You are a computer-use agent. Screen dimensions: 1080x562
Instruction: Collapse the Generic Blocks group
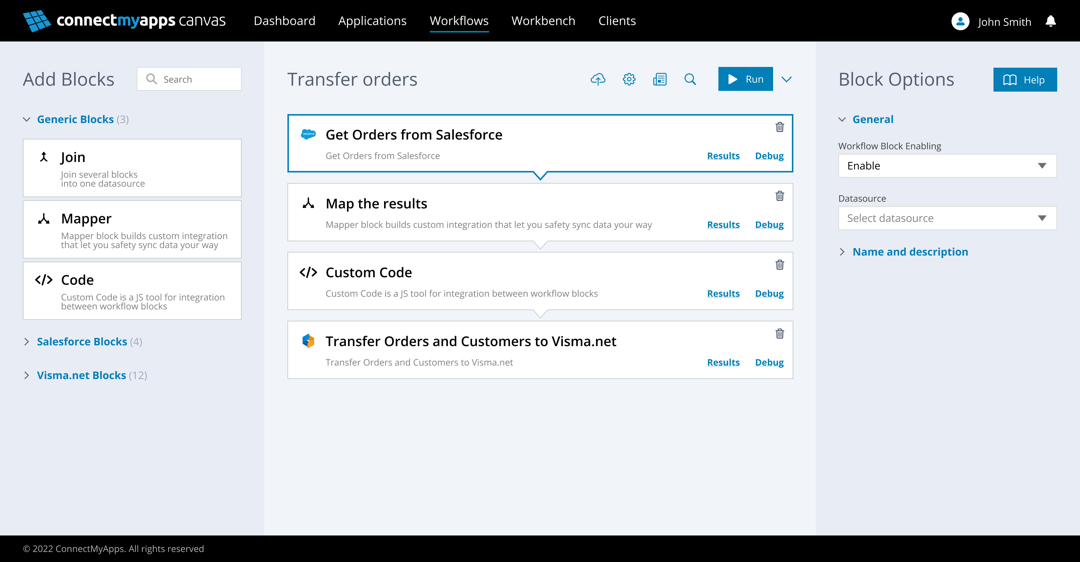(74, 119)
